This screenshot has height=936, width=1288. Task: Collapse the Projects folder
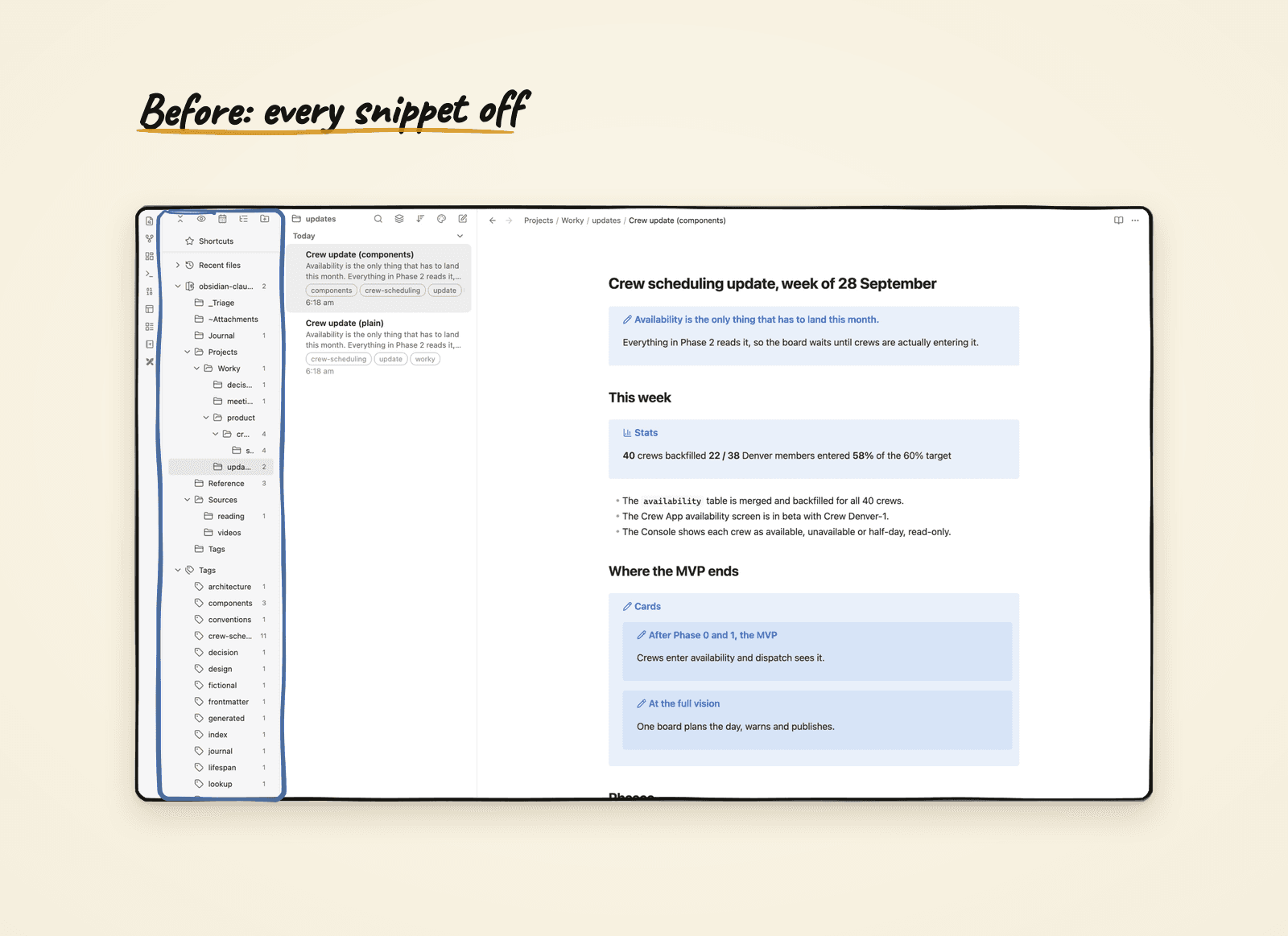tap(188, 353)
